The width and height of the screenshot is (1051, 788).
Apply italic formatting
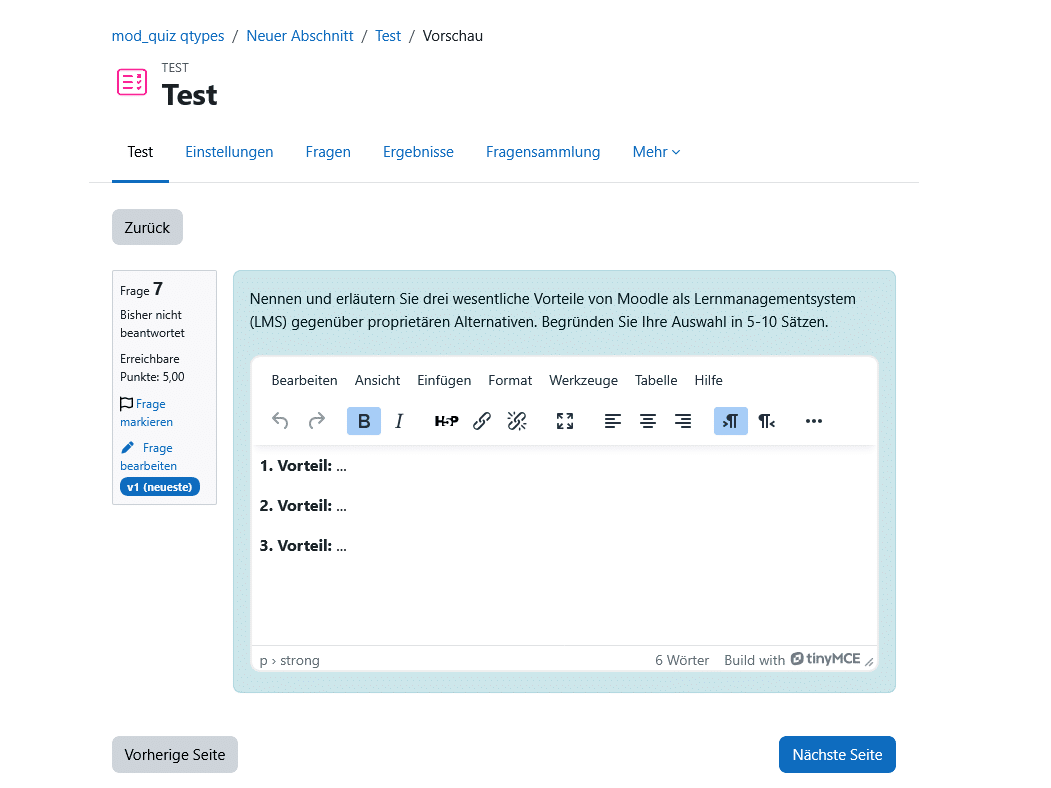click(399, 421)
